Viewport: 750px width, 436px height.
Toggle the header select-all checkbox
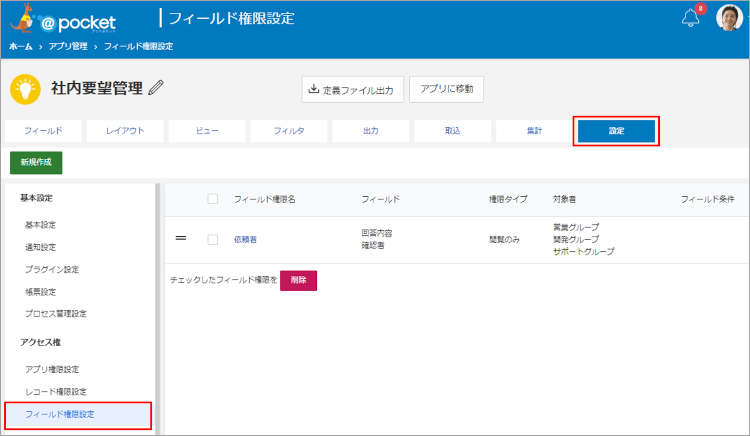click(x=213, y=199)
